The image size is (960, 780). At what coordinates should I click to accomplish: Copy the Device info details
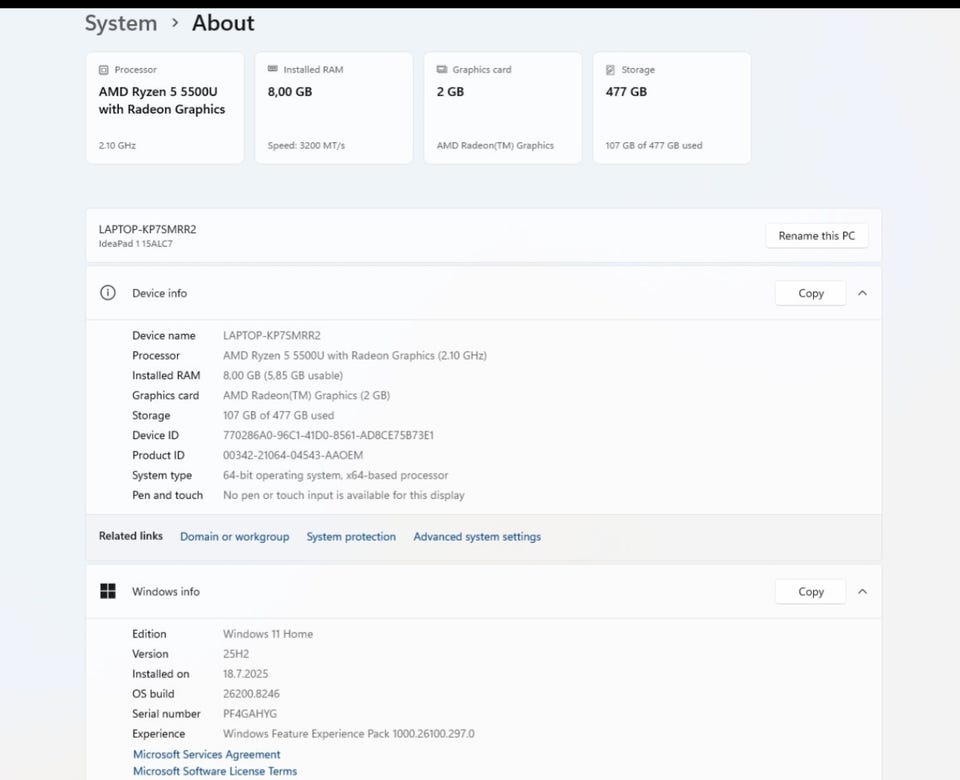(811, 293)
